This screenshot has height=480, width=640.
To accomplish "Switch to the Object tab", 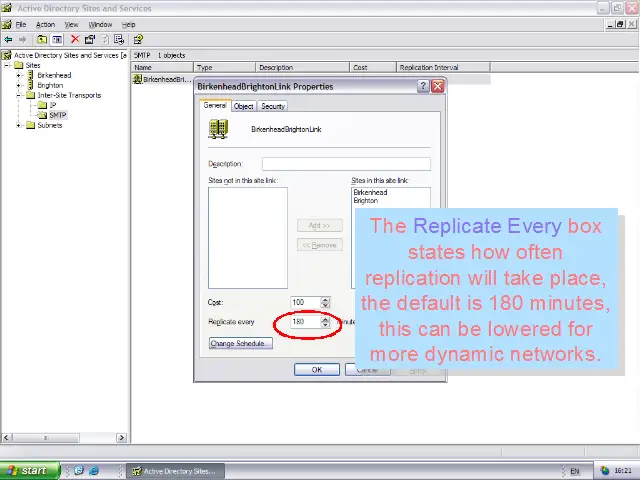I will click(x=244, y=106).
